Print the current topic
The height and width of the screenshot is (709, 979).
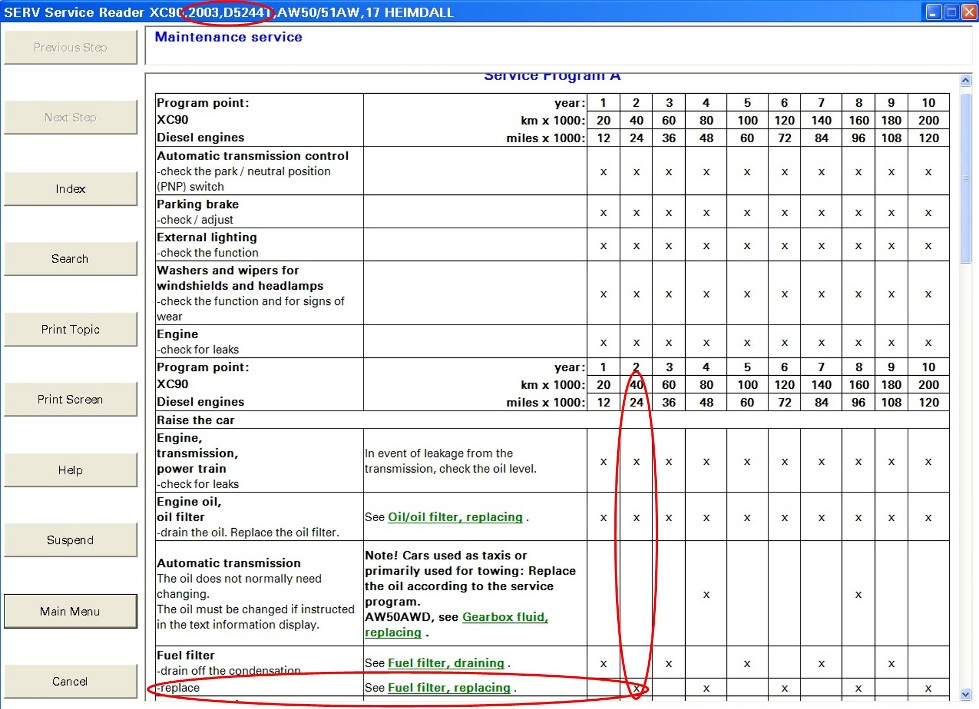click(x=70, y=329)
